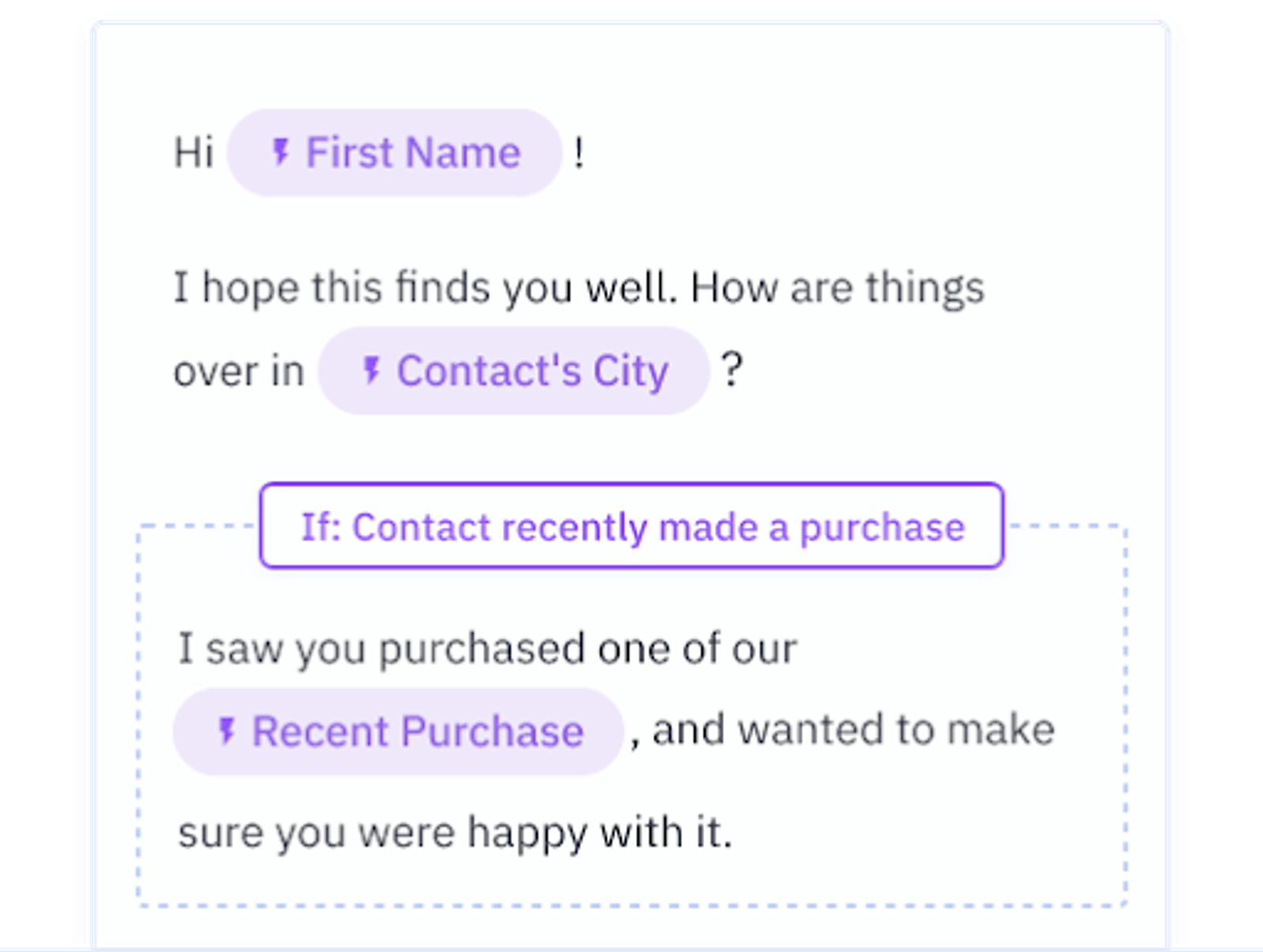Click the merge tag after 'Hi'
The image size is (1263, 952).
[x=395, y=152]
